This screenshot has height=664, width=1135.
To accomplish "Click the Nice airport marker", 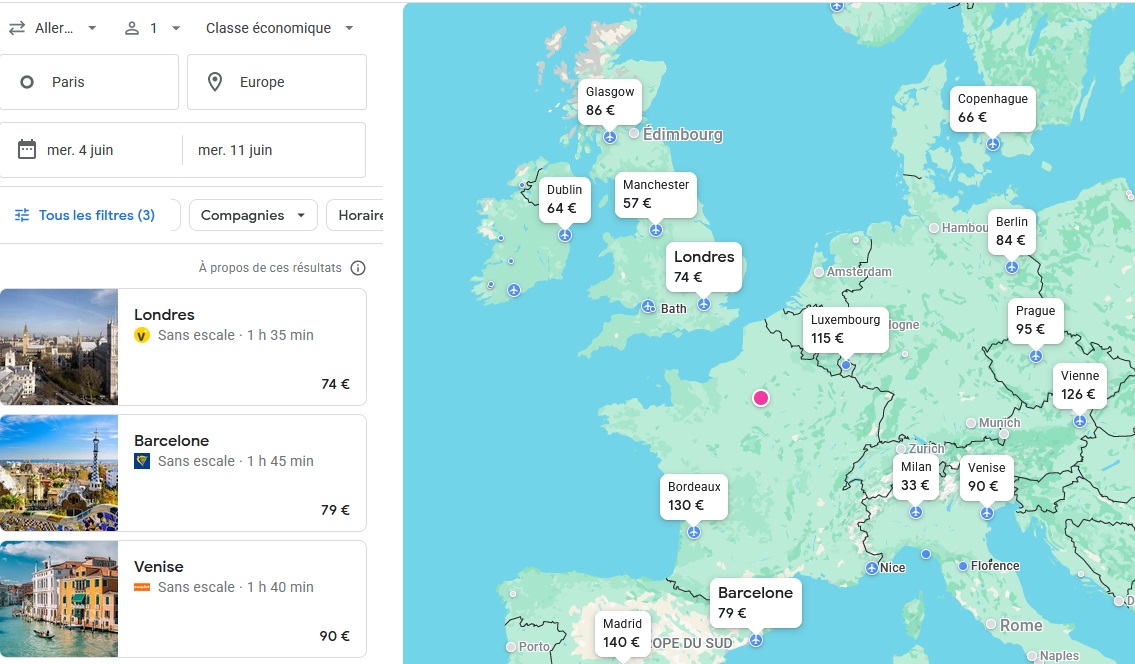I will click(872, 568).
